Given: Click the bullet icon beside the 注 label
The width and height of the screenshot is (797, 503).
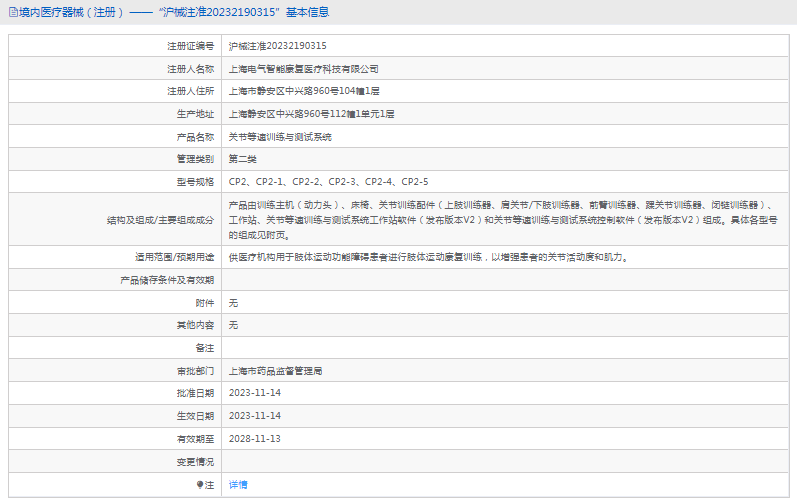Looking at the screenshot, I should [200, 485].
